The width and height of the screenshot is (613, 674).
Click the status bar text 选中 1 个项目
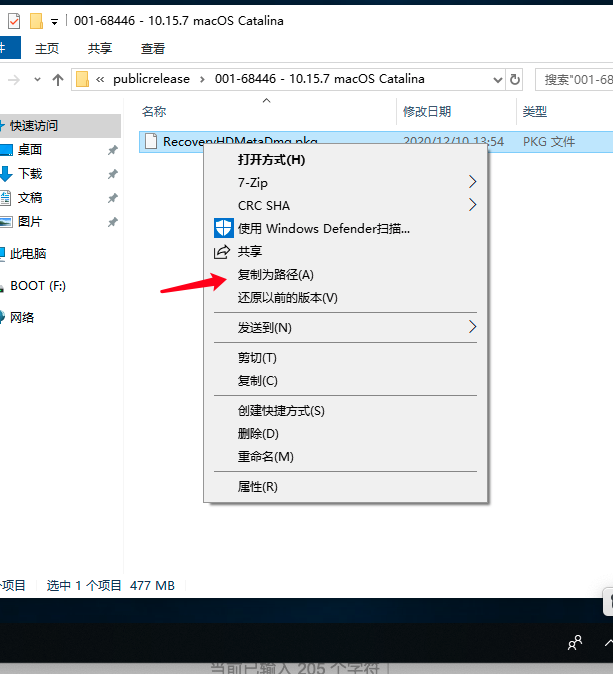pos(84,585)
